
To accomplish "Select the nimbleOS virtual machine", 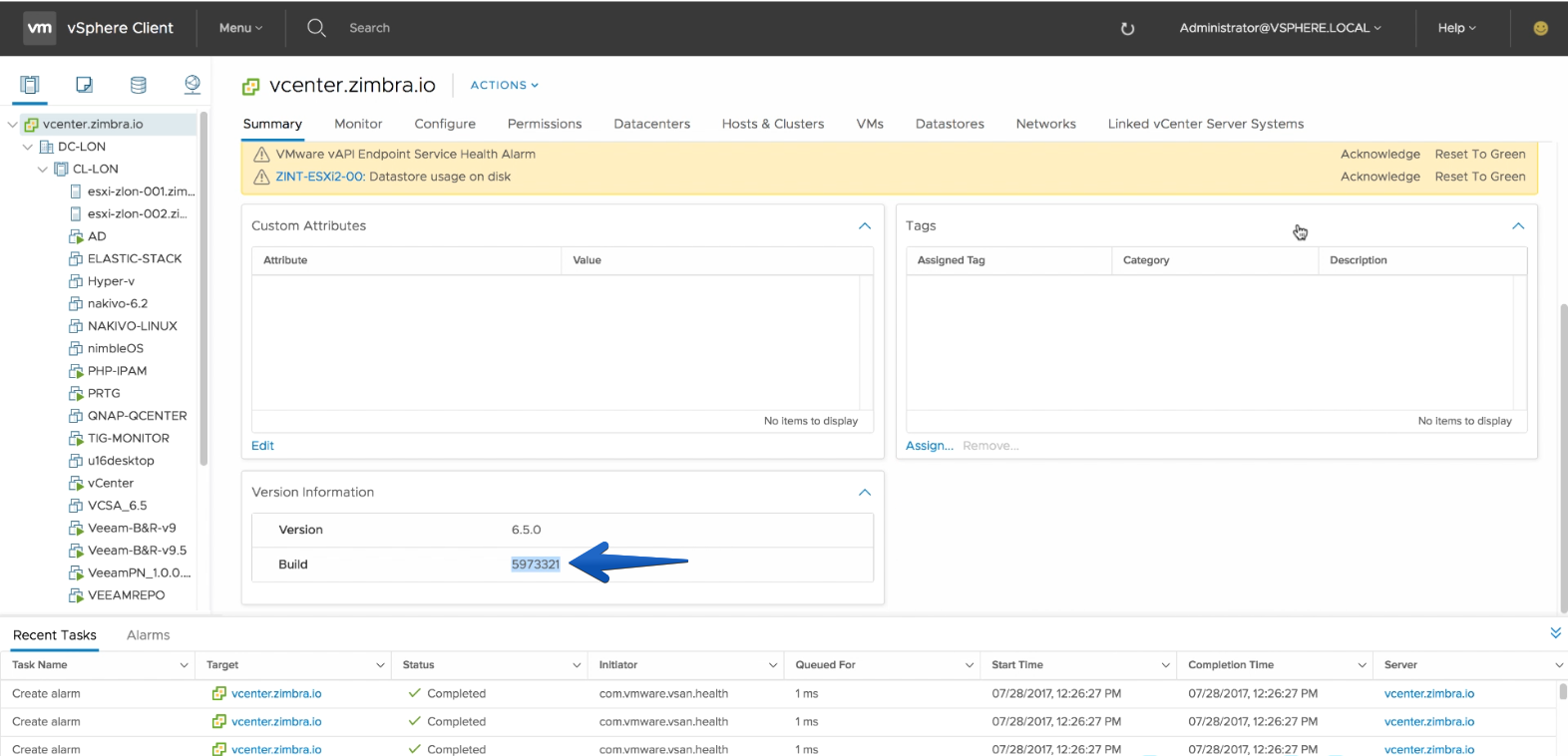I will 116,349.
